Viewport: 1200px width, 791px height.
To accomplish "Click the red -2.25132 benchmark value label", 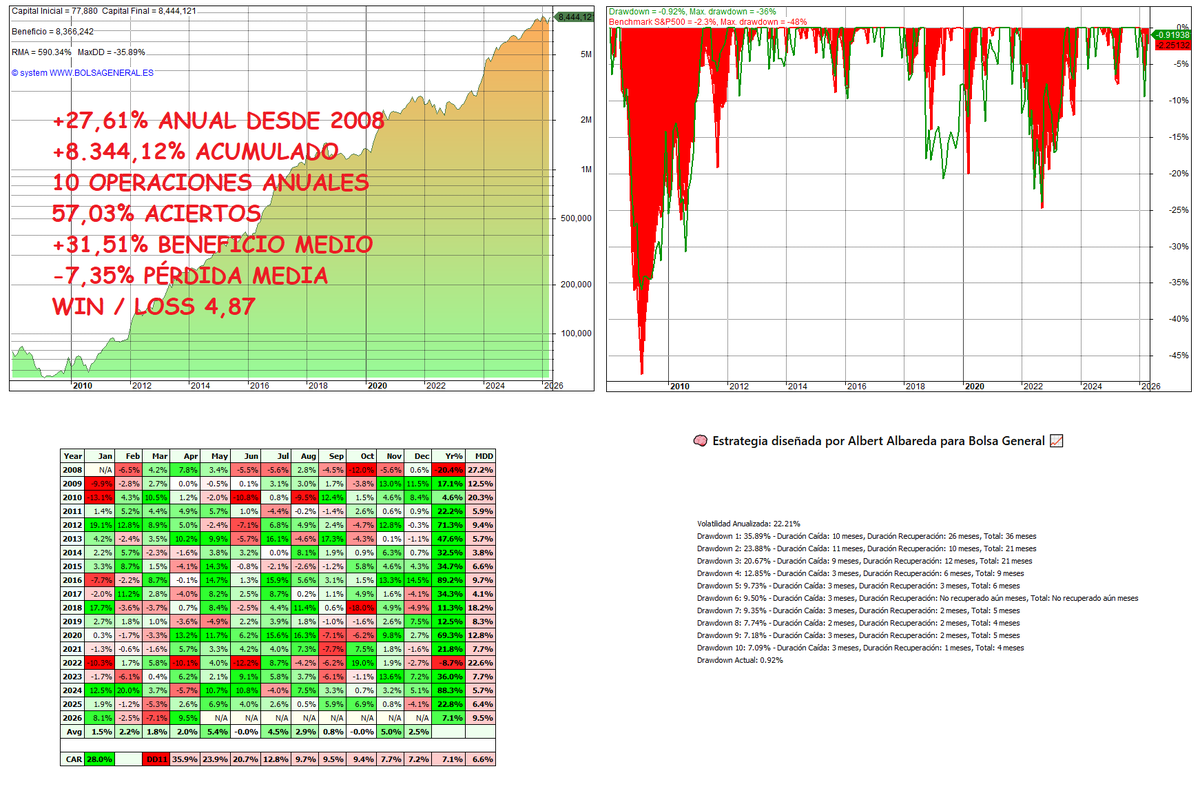I will tap(1172, 45).
